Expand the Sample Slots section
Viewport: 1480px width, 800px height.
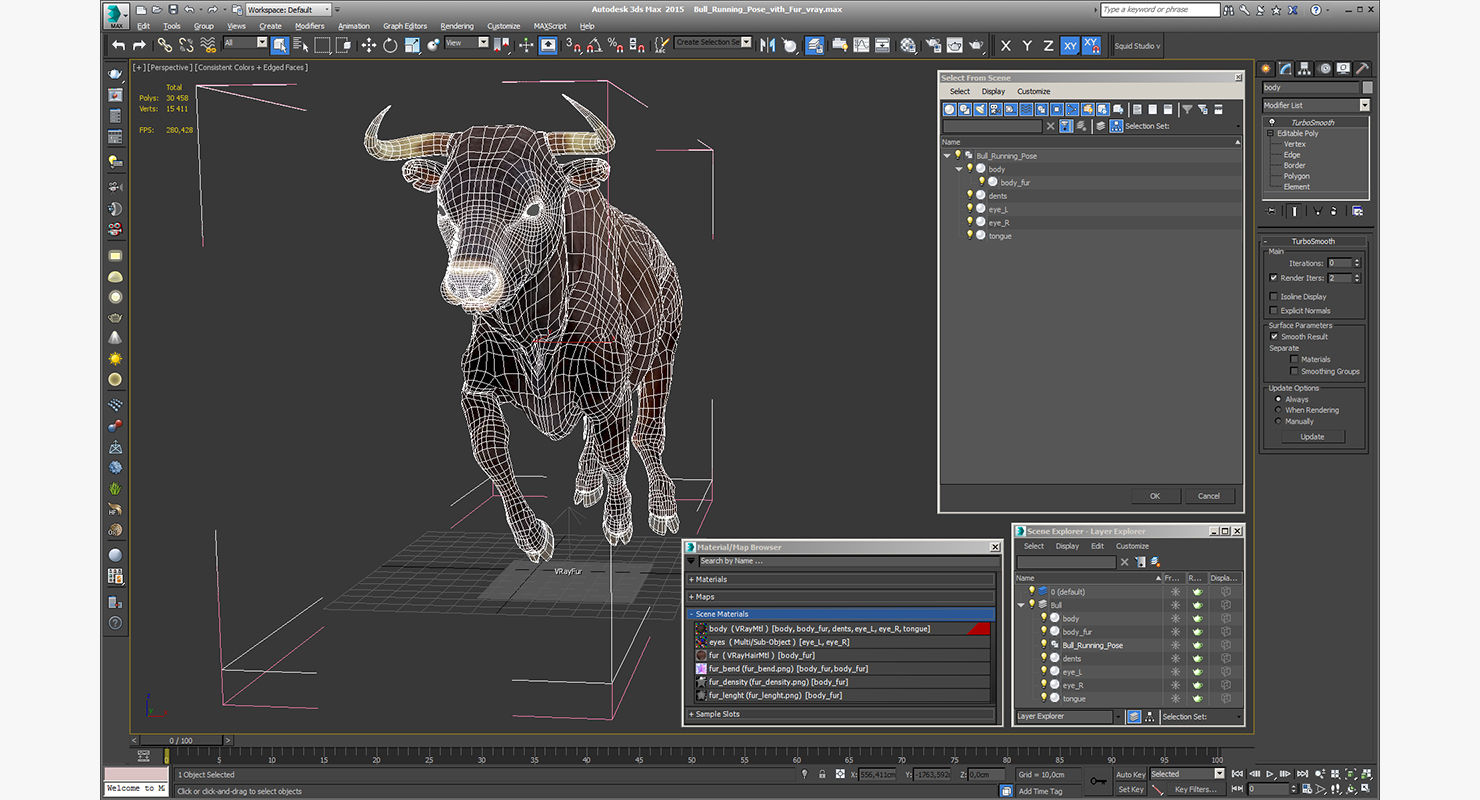point(840,714)
